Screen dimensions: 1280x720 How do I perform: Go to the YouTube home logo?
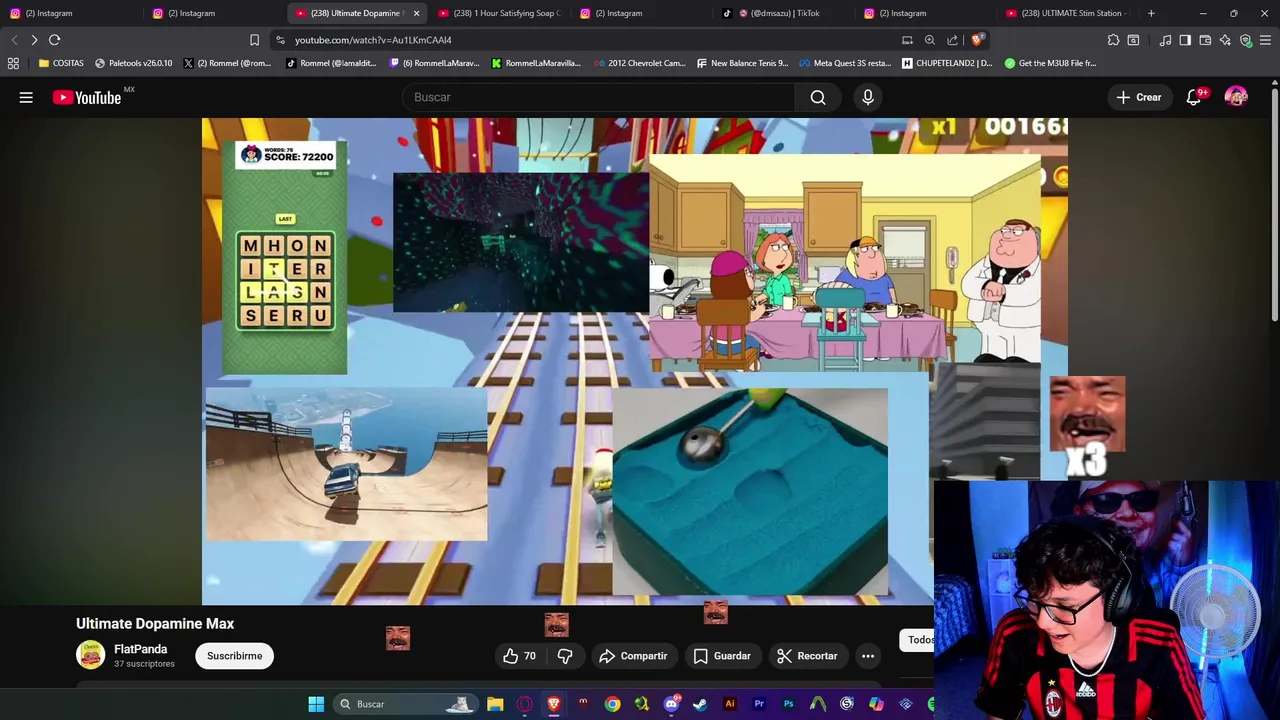[88, 97]
